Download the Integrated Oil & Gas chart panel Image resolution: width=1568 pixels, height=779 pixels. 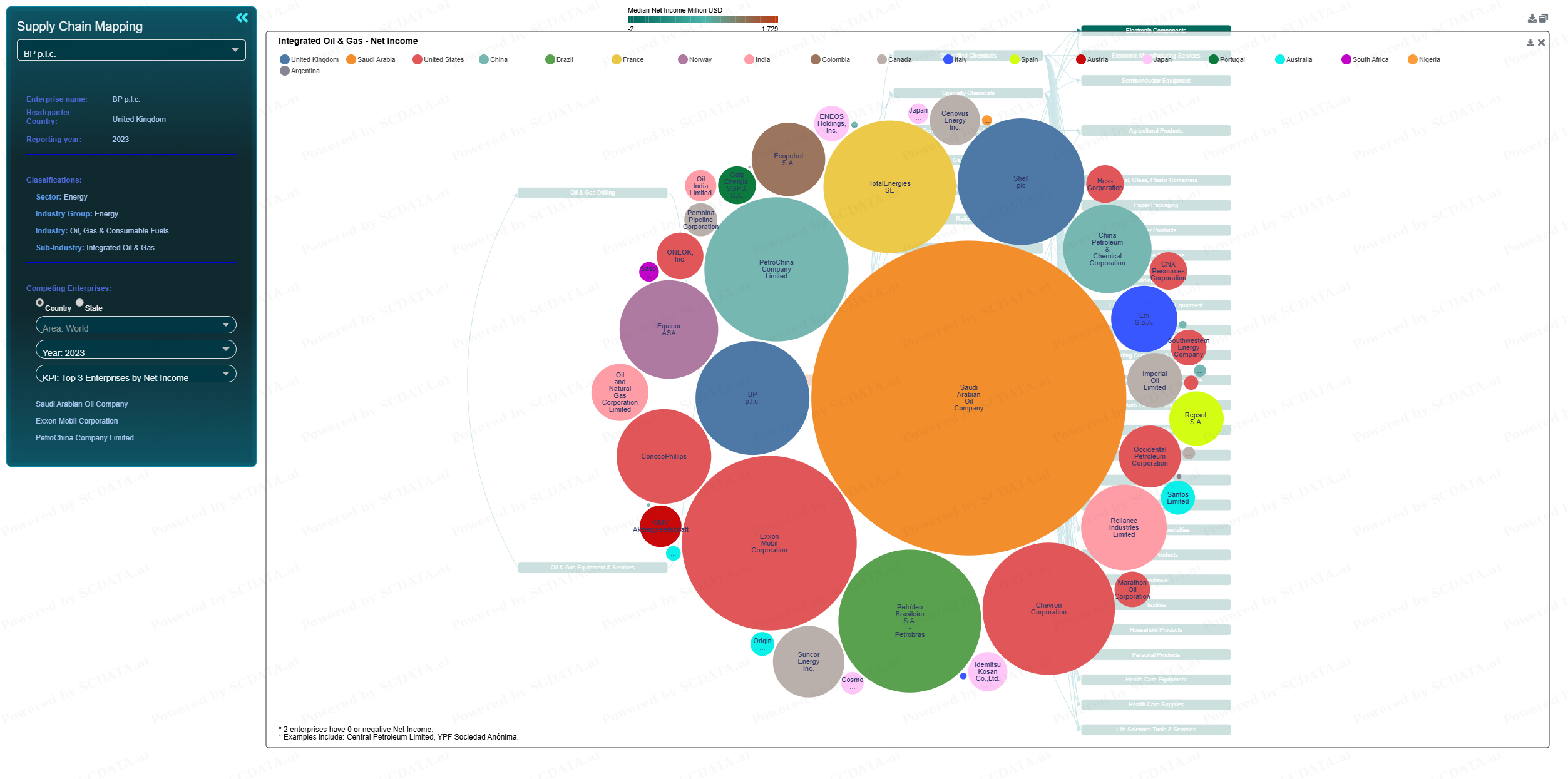(1530, 43)
